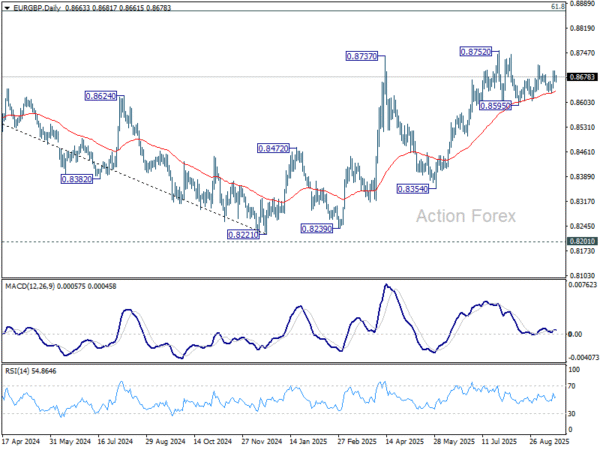Click the RSI 70 level axis label

572,386
